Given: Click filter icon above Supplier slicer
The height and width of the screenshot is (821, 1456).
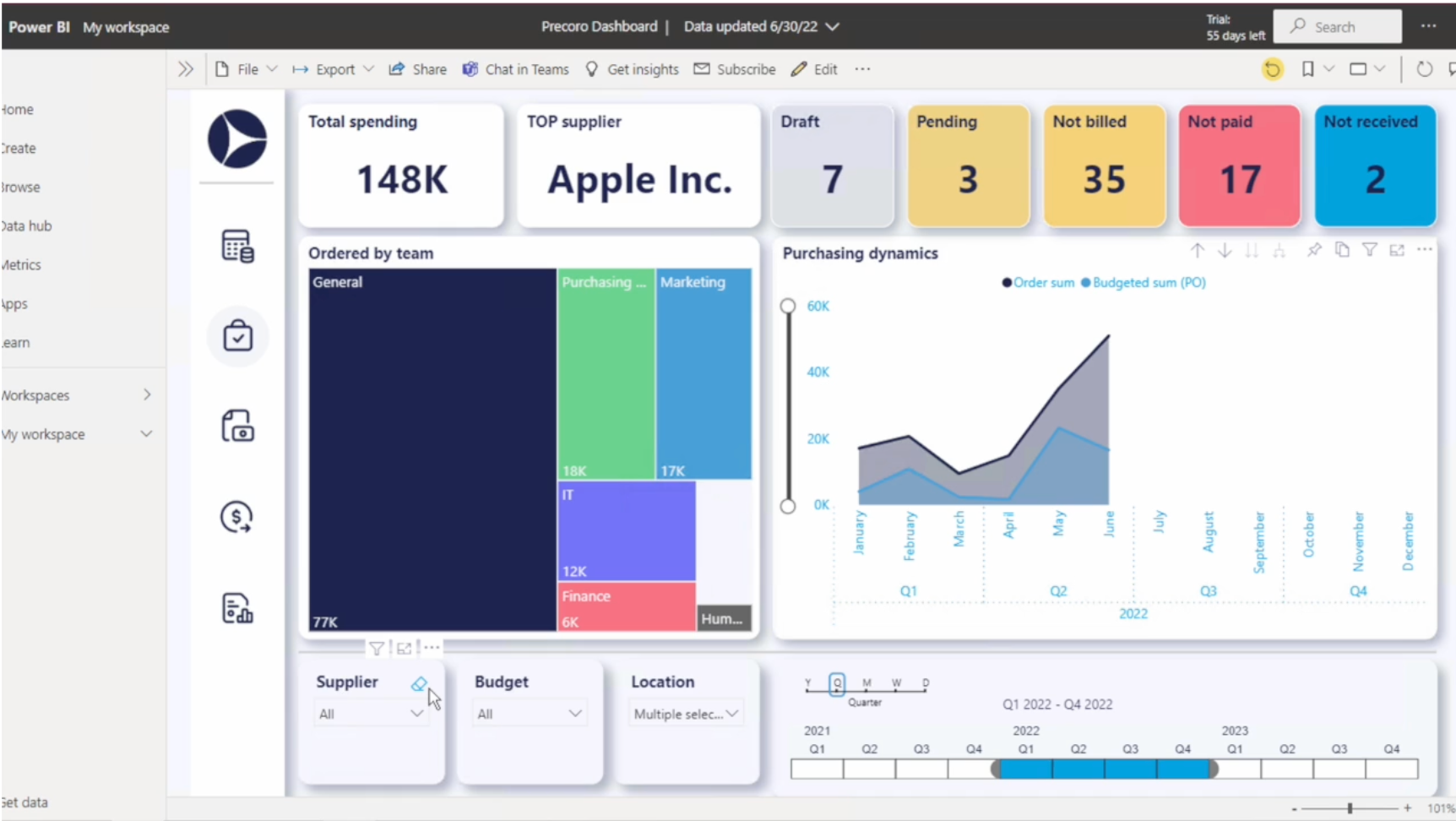Looking at the screenshot, I should click(x=377, y=648).
